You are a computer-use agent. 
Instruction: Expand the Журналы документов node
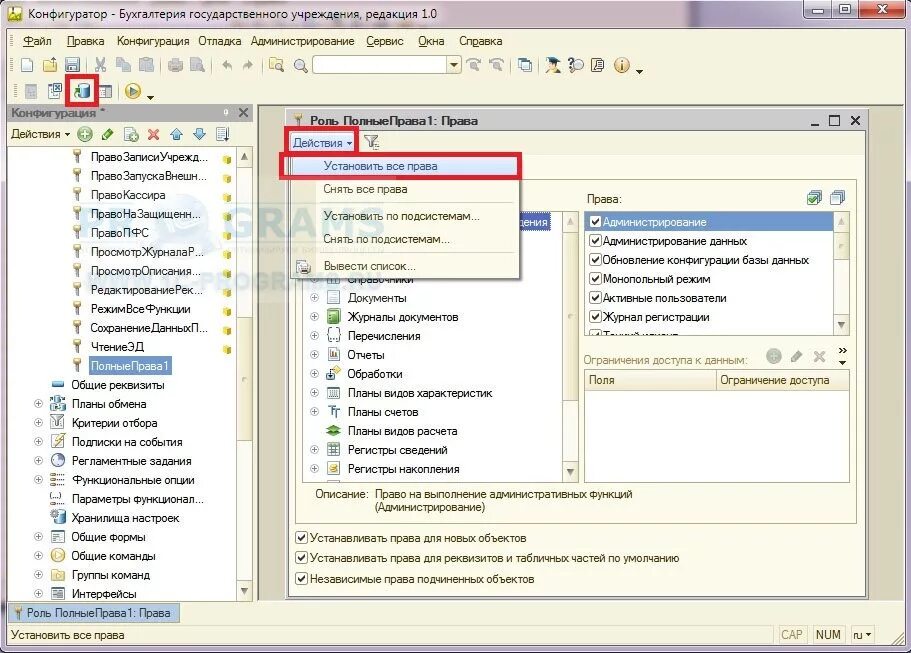(x=314, y=317)
